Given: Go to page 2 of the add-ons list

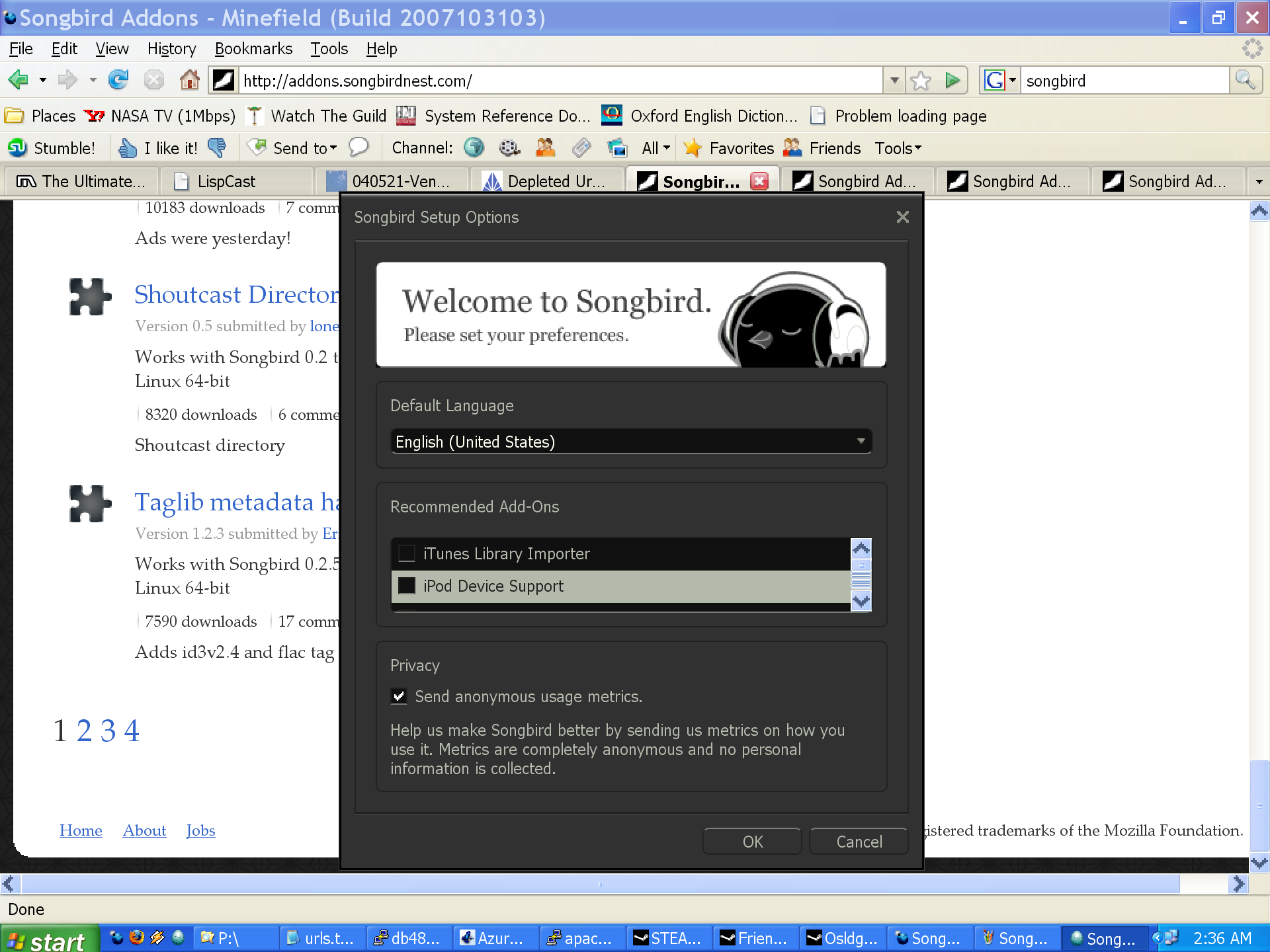Looking at the screenshot, I should pyautogui.click(x=84, y=731).
